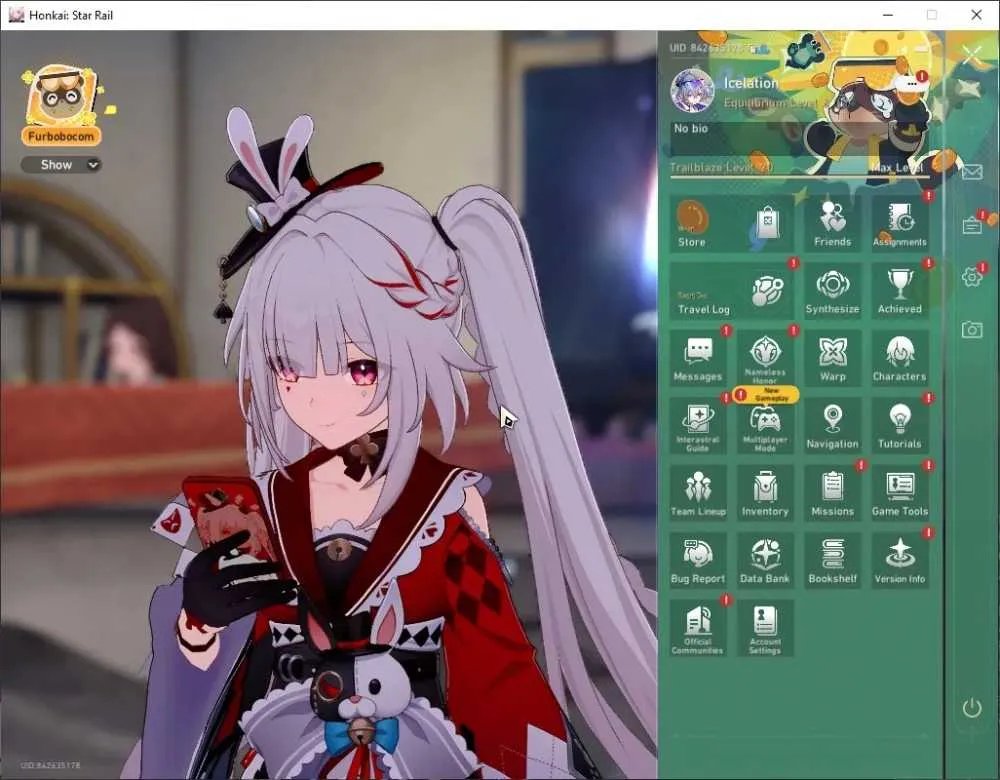Image resolution: width=1000 pixels, height=780 pixels.
Task: Click the power logout icon
Action: pyautogui.click(x=971, y=708)
